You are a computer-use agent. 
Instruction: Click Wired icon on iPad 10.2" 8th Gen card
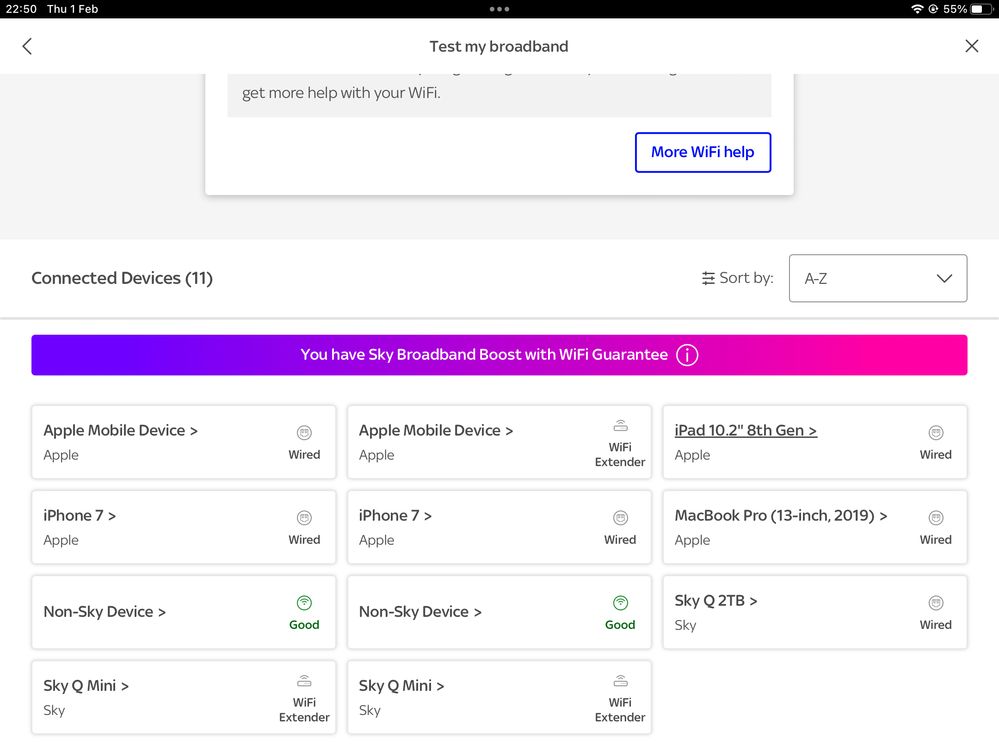pos(936,433)
